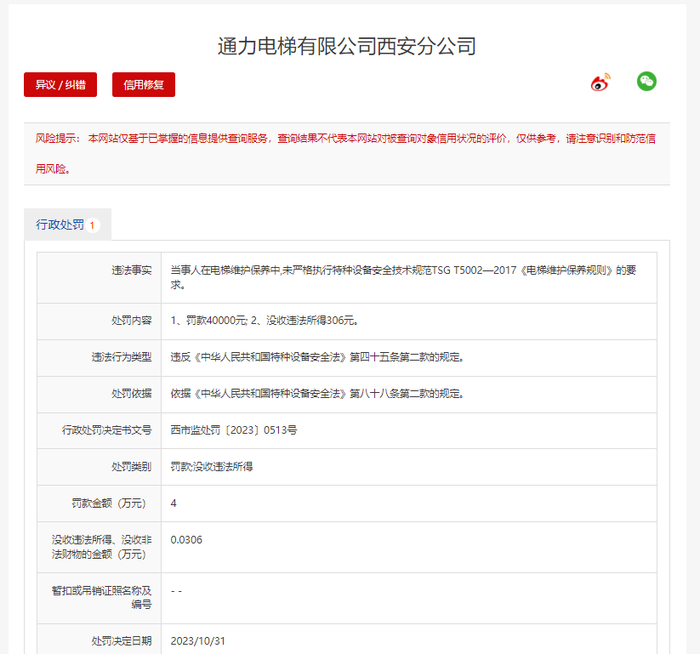Click the page title 通力电梯有限公司西安分公司

(x=347, y=46)
